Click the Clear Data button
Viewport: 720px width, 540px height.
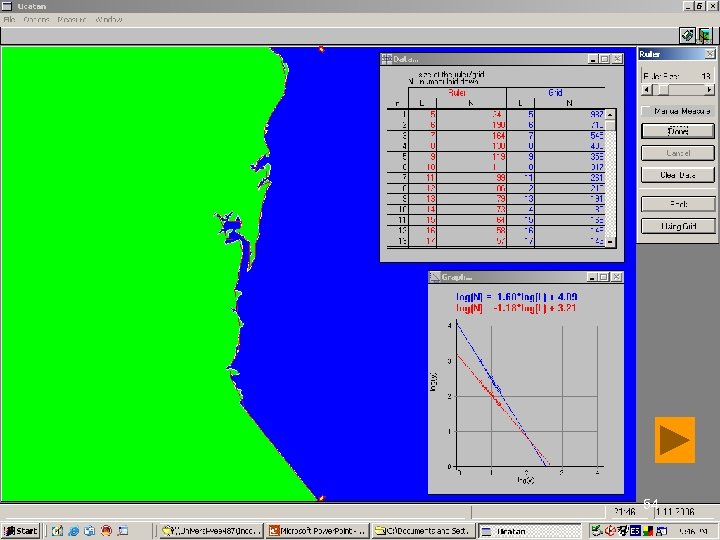click(678, 175)
